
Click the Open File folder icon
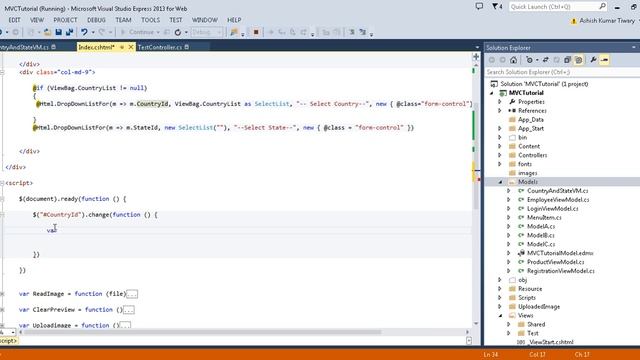[x=48, y=32]
